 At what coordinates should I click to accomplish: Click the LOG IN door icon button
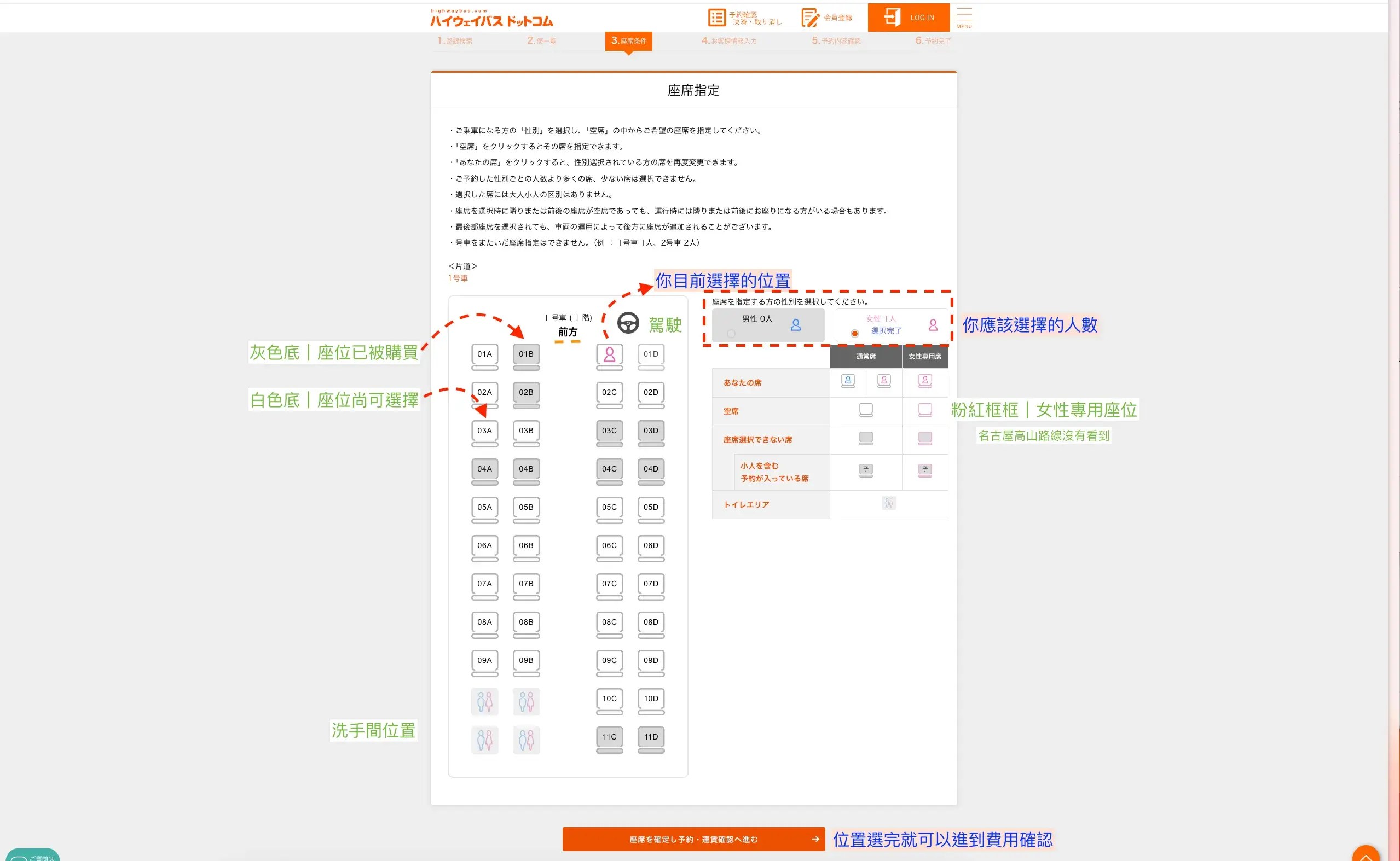pyautogui.click(x=892, y=17)
